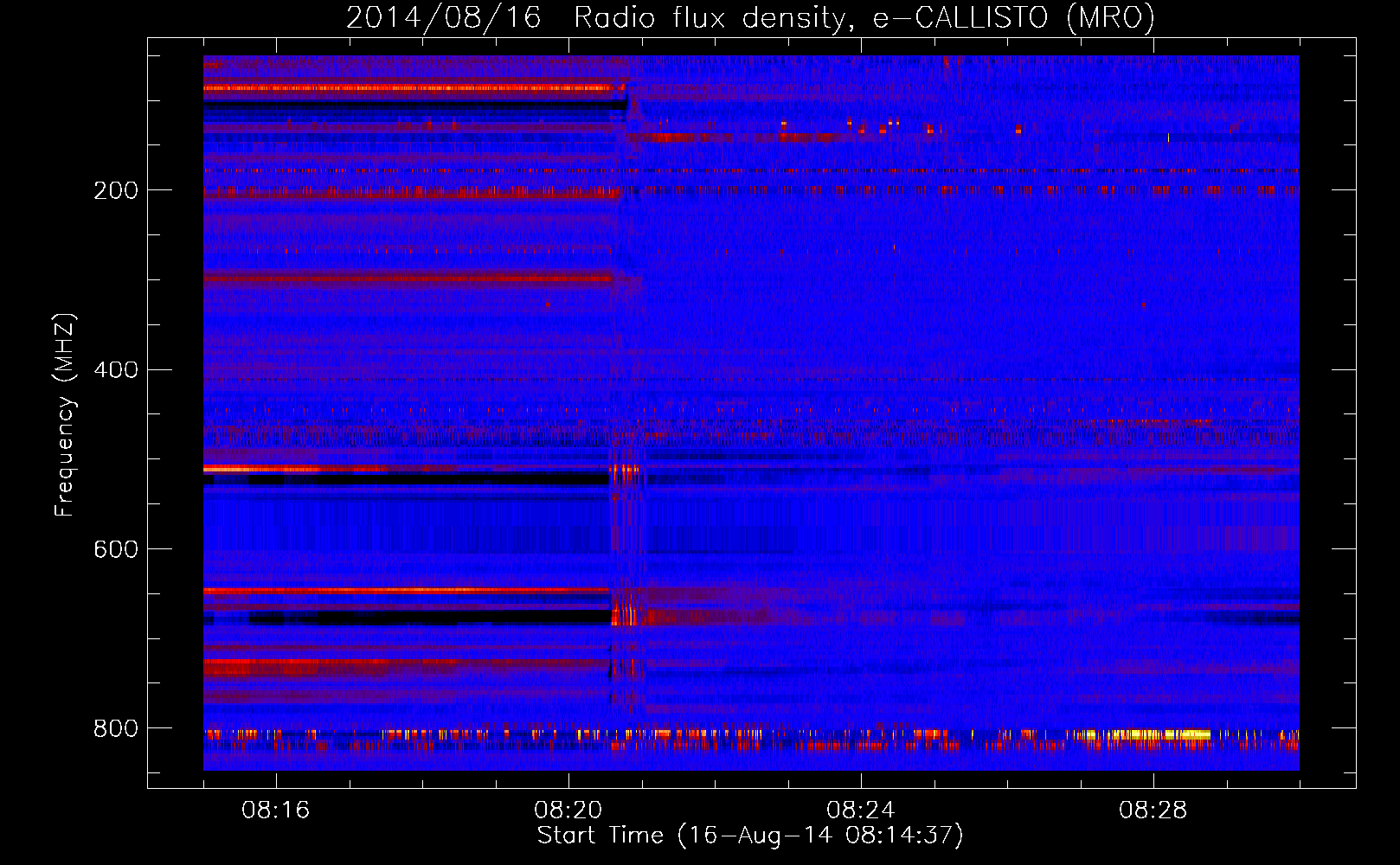
Task: Click the 08:20 time tick label
Action: 568,811
